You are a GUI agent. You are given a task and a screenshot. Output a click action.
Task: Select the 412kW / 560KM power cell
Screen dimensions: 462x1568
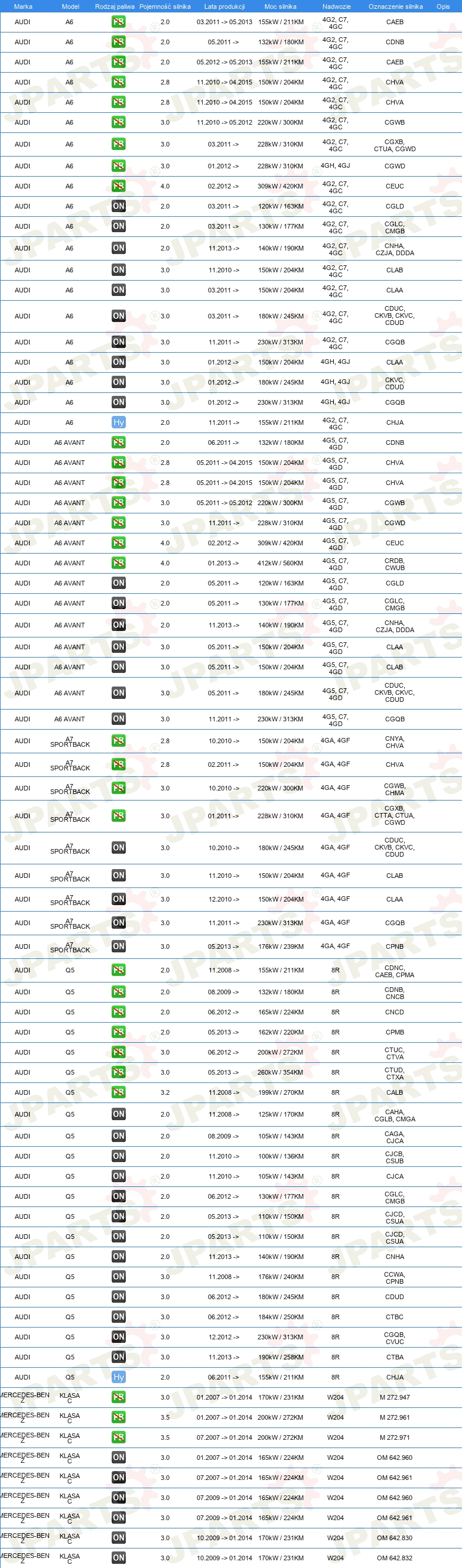tap(281, 563)
